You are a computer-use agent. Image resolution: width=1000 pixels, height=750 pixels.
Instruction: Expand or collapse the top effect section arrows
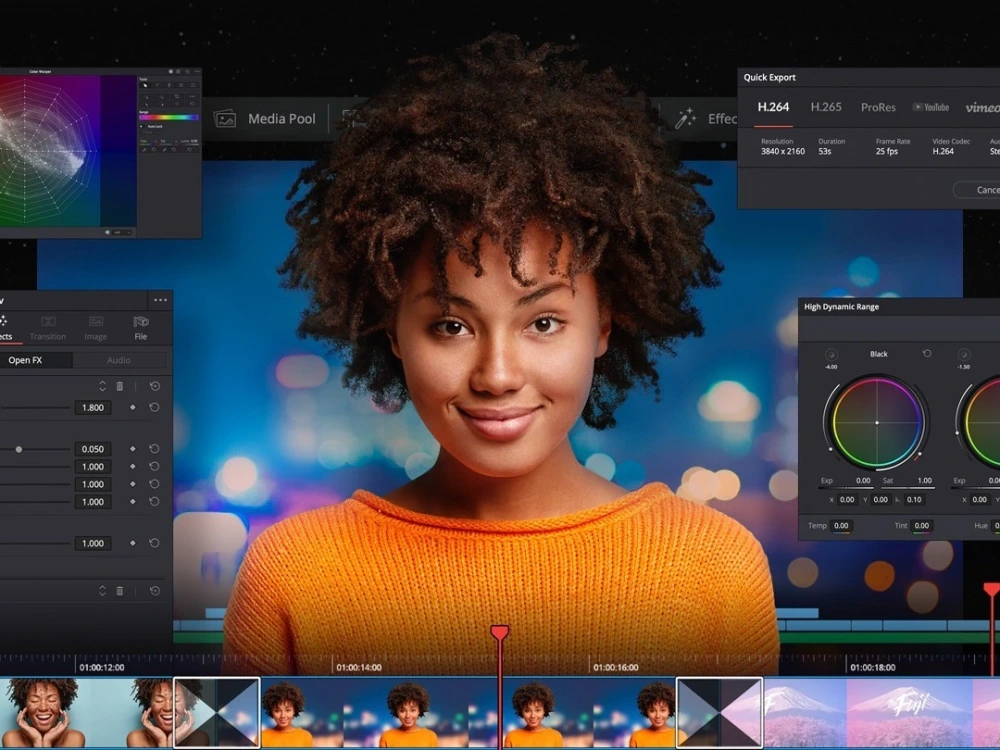[102, 386]
